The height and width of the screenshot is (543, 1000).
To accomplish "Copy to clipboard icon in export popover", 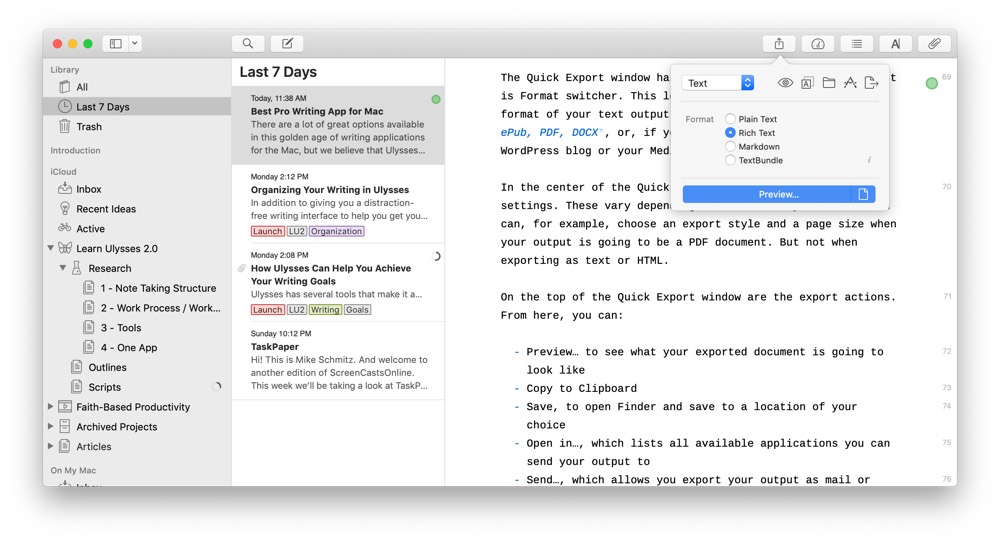I will (x=807, y=83).
